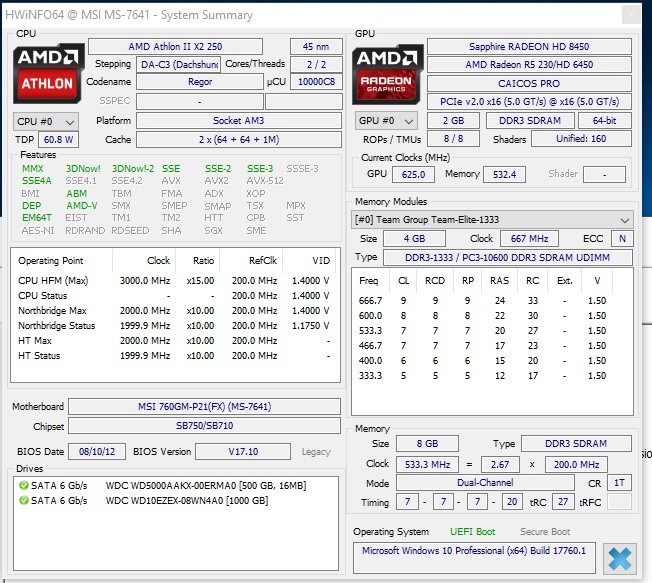Click the BIOS Version V17.10 value
Screen dimensions: 652x583
[243, 452]
